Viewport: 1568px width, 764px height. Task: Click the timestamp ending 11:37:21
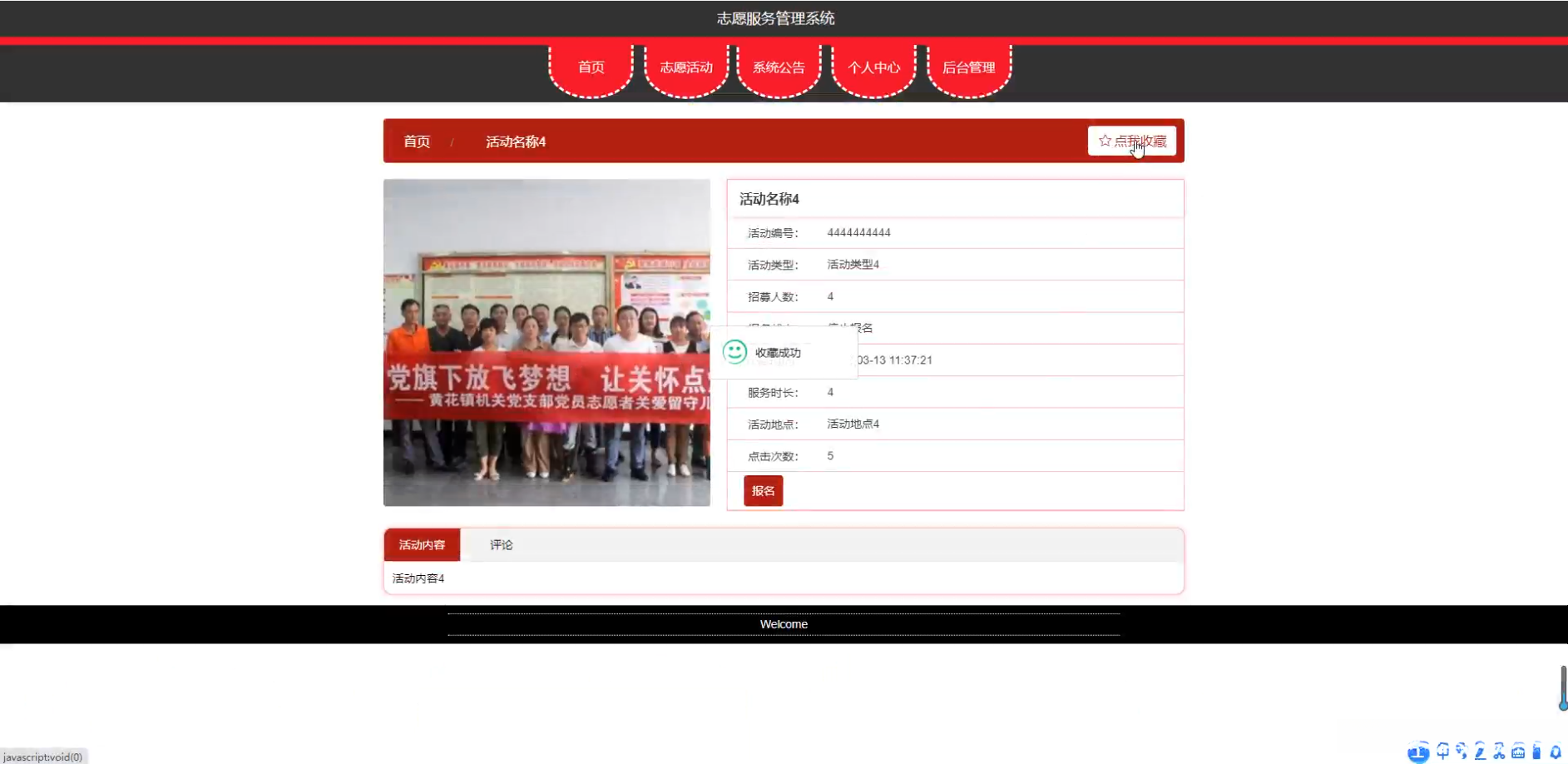tap(894, 360)
